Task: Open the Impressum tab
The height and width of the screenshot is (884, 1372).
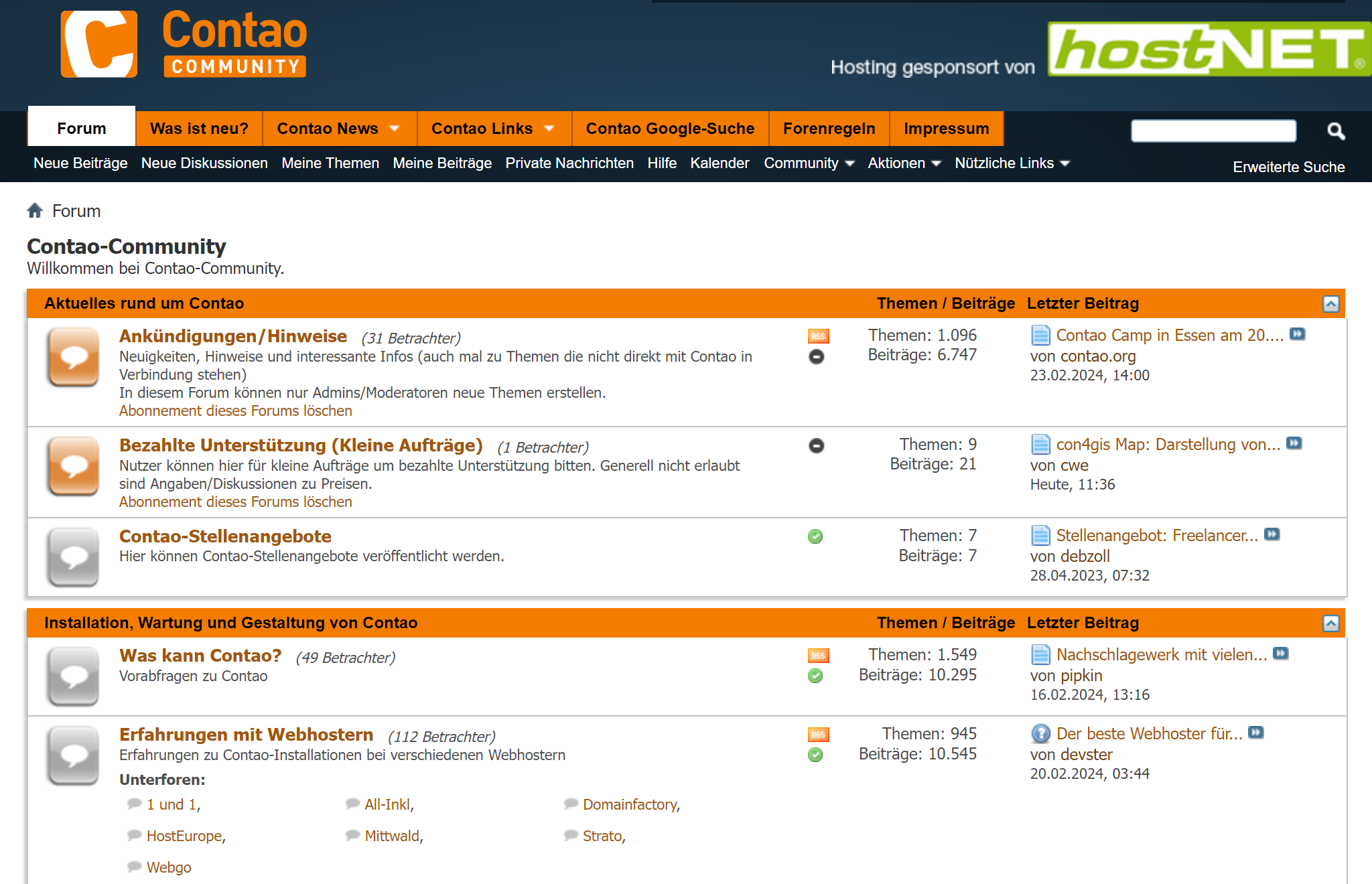Action: [946, 129]
